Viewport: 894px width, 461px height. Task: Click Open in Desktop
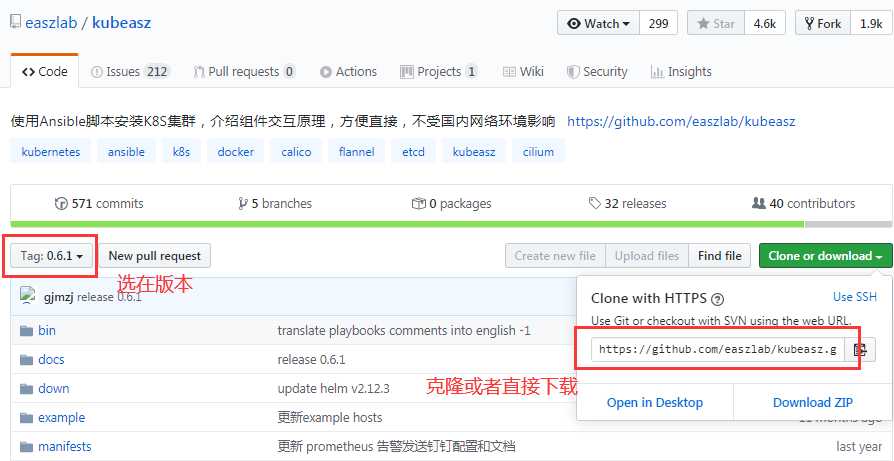coord(655,402)
